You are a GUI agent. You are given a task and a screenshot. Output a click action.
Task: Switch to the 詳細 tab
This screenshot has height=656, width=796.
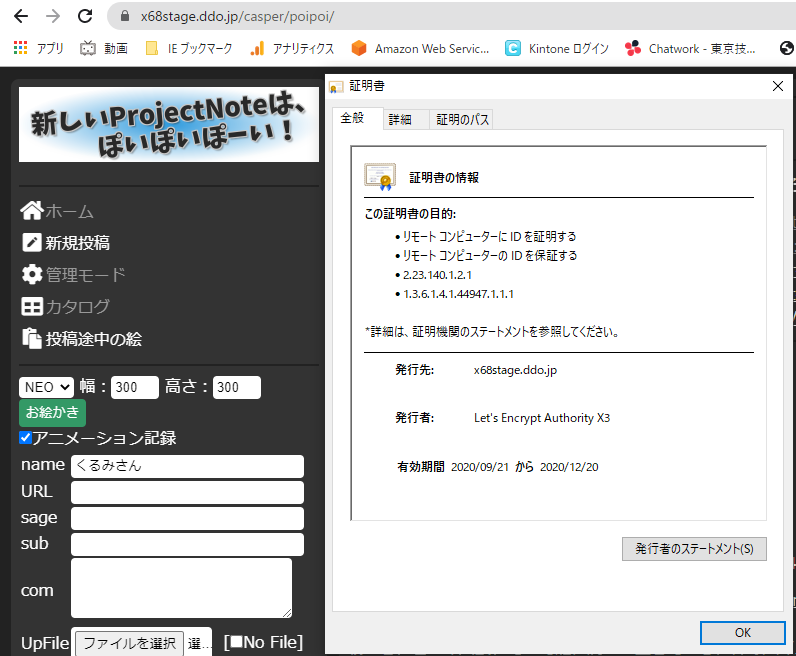click(x=400, y=119)
